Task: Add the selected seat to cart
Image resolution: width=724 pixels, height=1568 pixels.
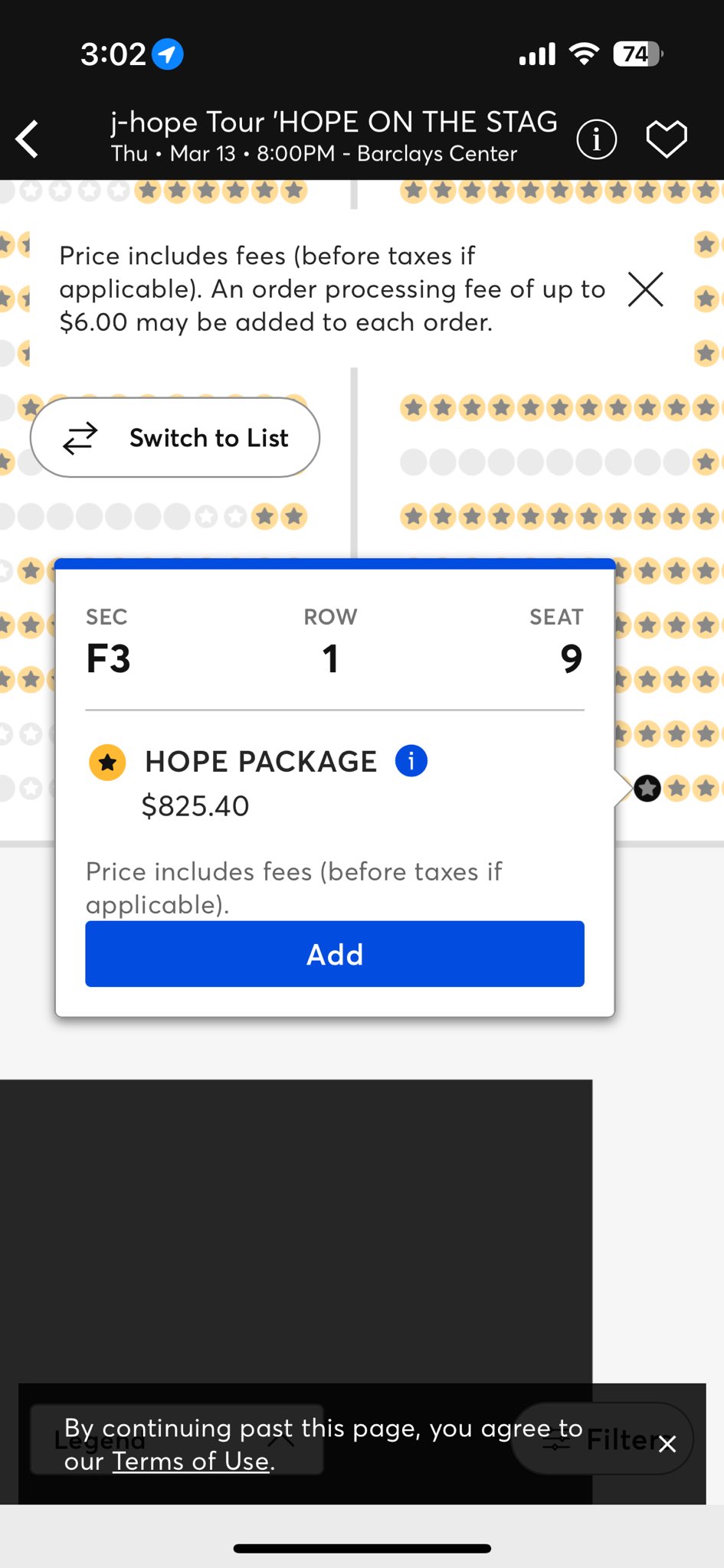Action: pos(335,954)
